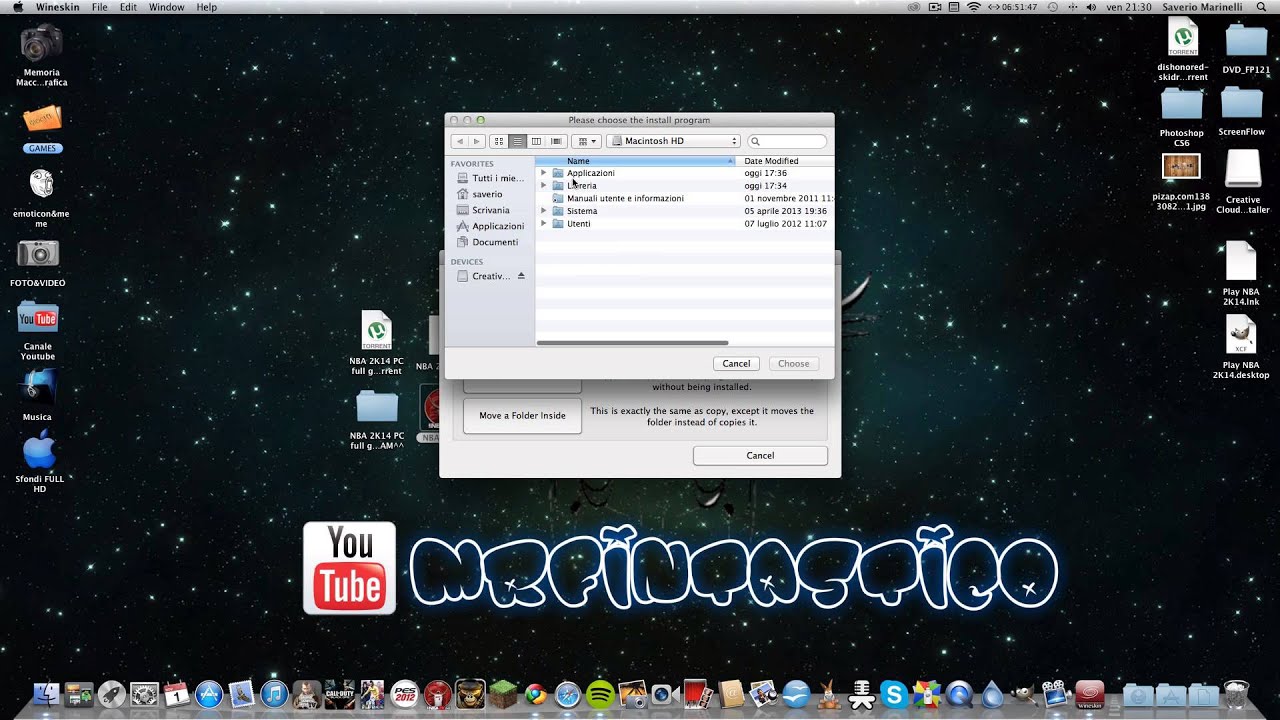Open iTunes from the Dock
The image size is (1280, 720).
tap(273, 694)
